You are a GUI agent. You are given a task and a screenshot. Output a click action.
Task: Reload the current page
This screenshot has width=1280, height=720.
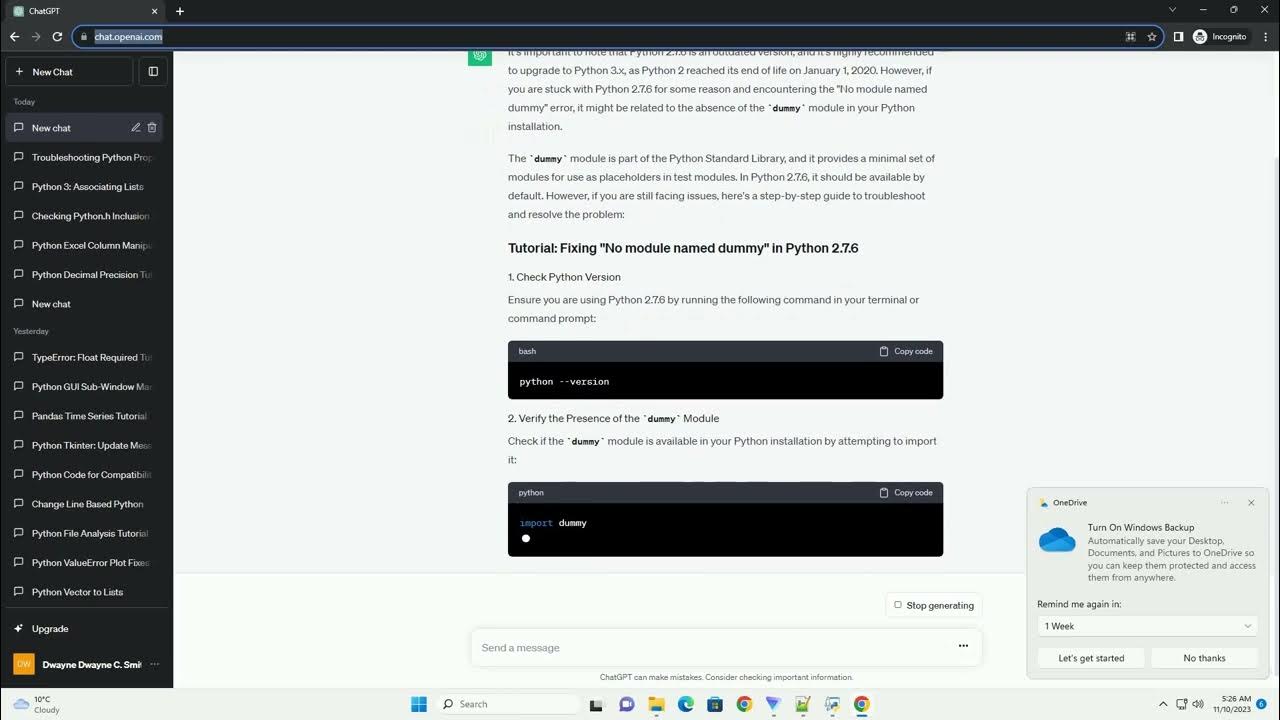click(57, 36)
